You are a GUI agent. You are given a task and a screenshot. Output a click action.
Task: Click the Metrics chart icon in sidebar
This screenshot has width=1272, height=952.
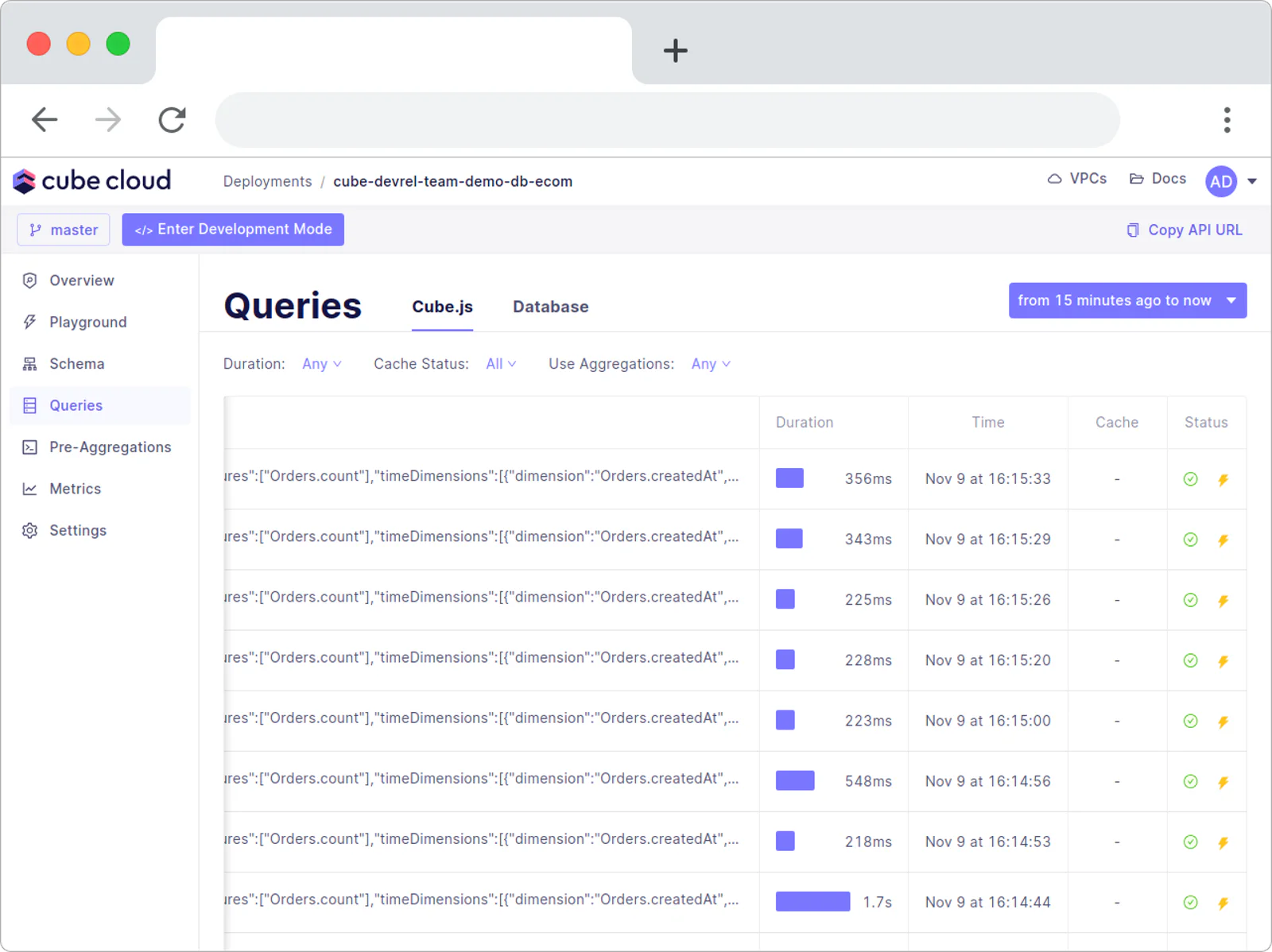point(30,489)
